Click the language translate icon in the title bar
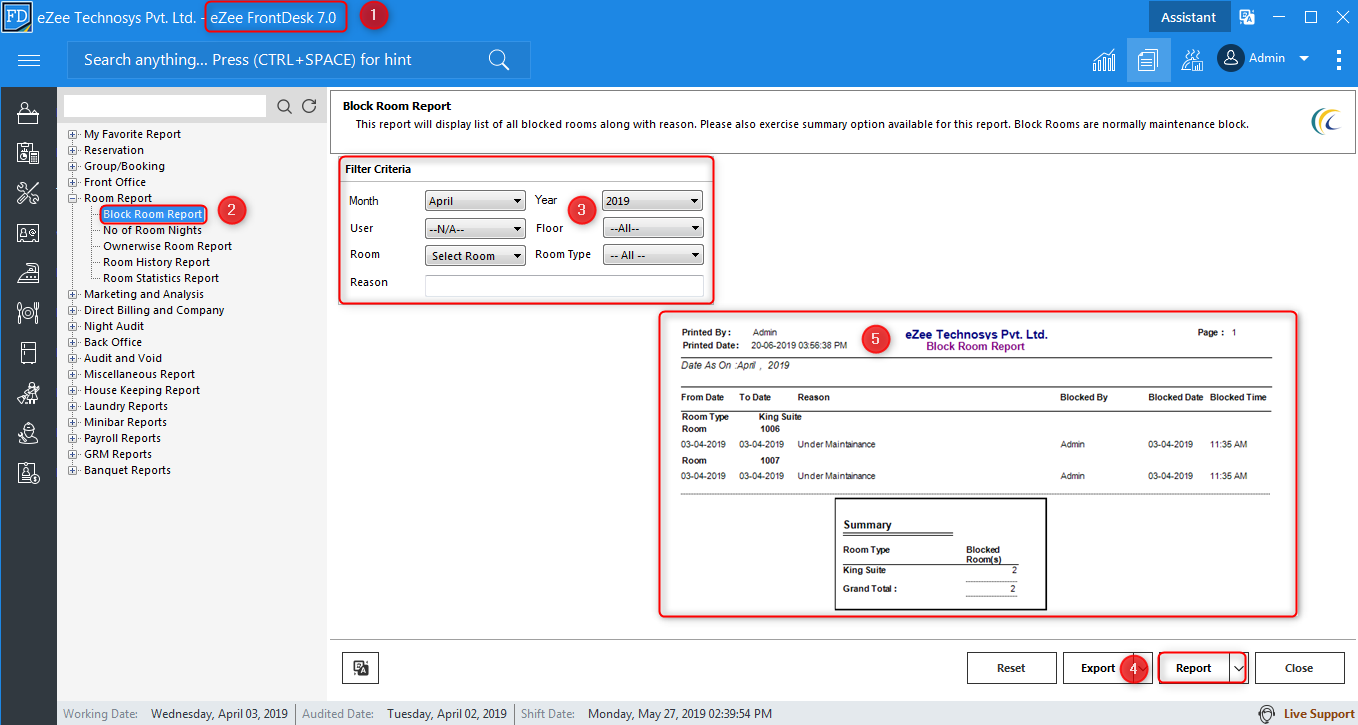 (x=1247, y=17)
